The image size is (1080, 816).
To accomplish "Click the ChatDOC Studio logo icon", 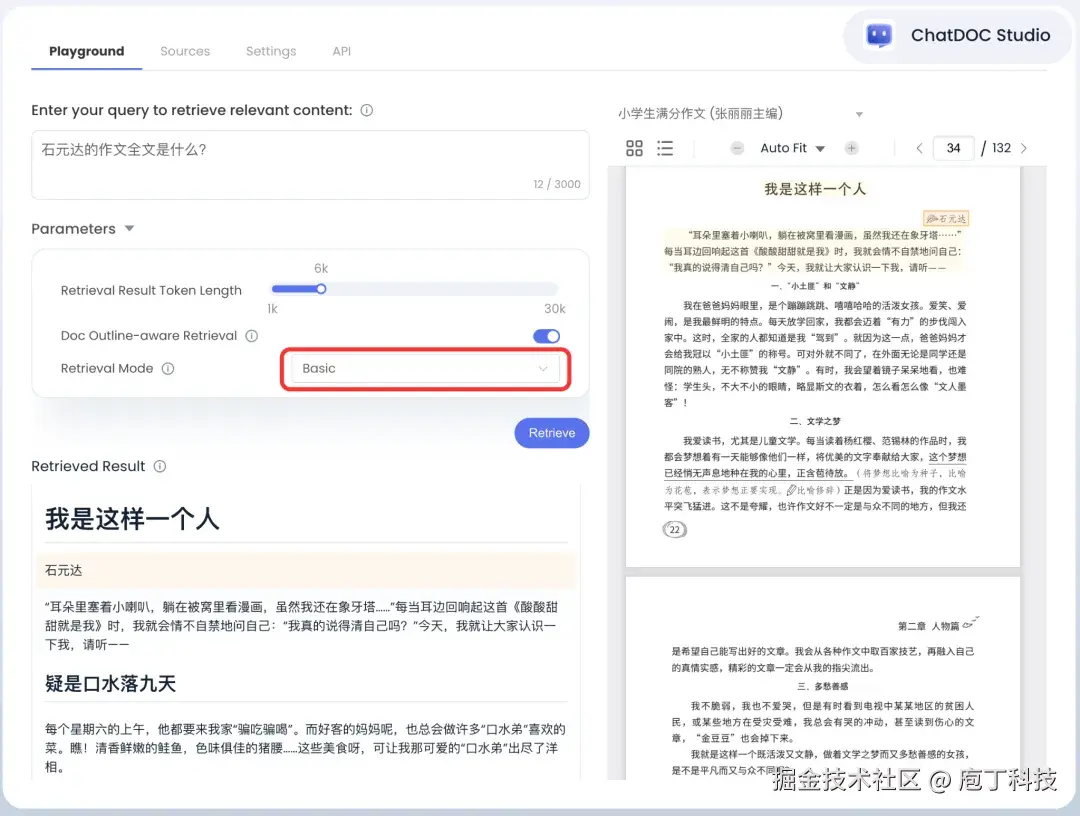I will point(879,35).
